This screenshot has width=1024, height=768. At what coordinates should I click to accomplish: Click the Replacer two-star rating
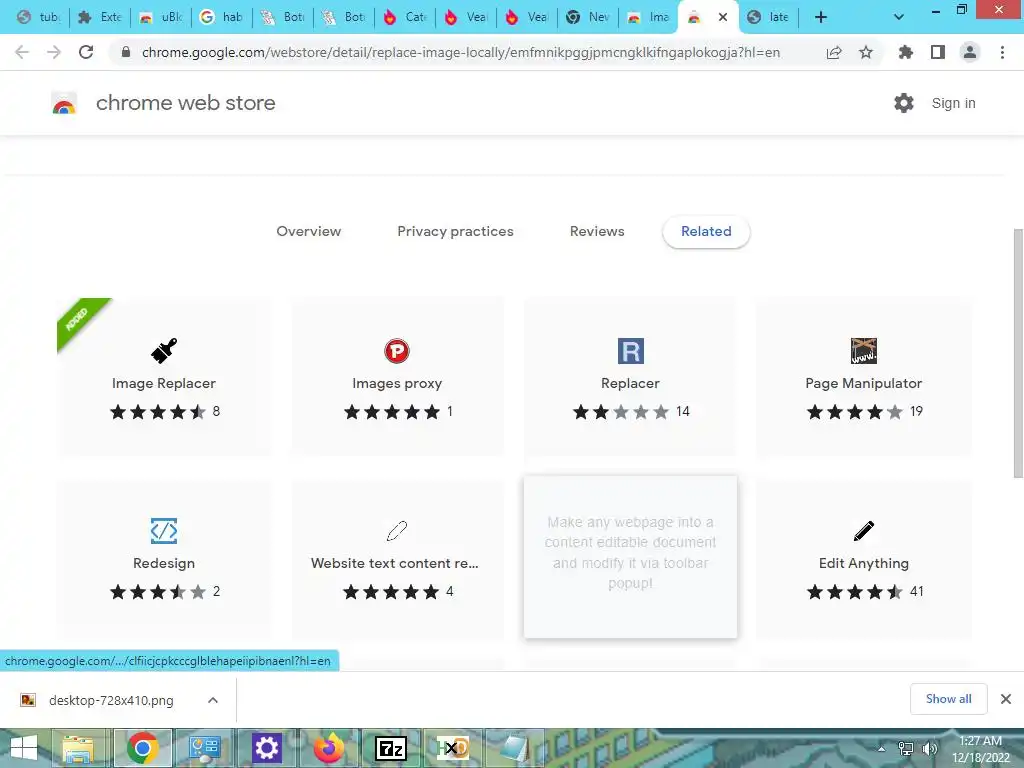(620, 411)
